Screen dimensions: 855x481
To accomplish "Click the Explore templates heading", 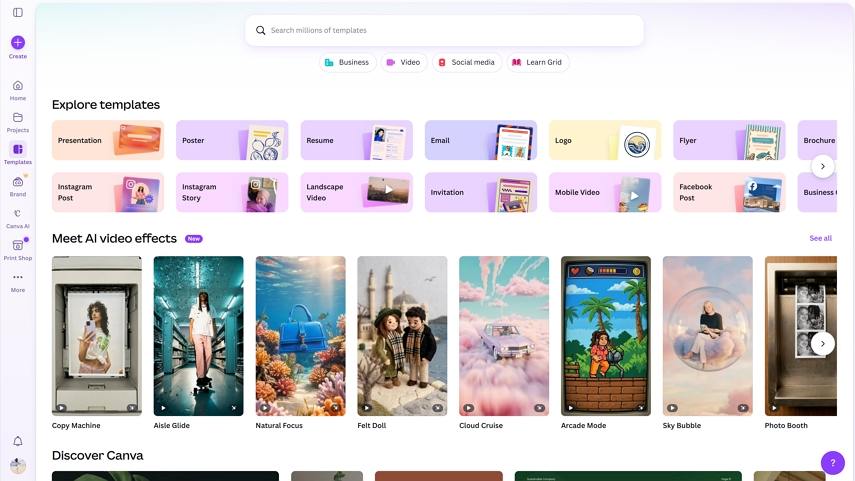I will click(x=106, y=105).
